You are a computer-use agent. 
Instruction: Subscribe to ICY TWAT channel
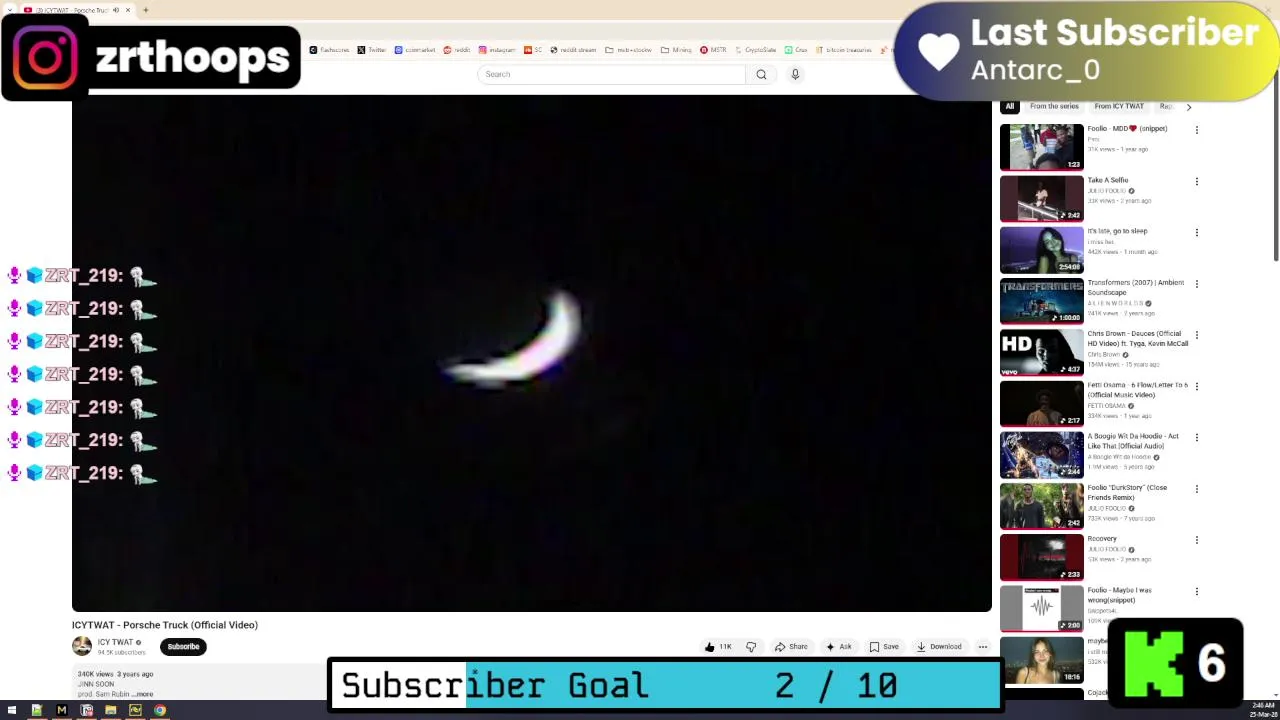pyautogui.click(x=183, y=647)
